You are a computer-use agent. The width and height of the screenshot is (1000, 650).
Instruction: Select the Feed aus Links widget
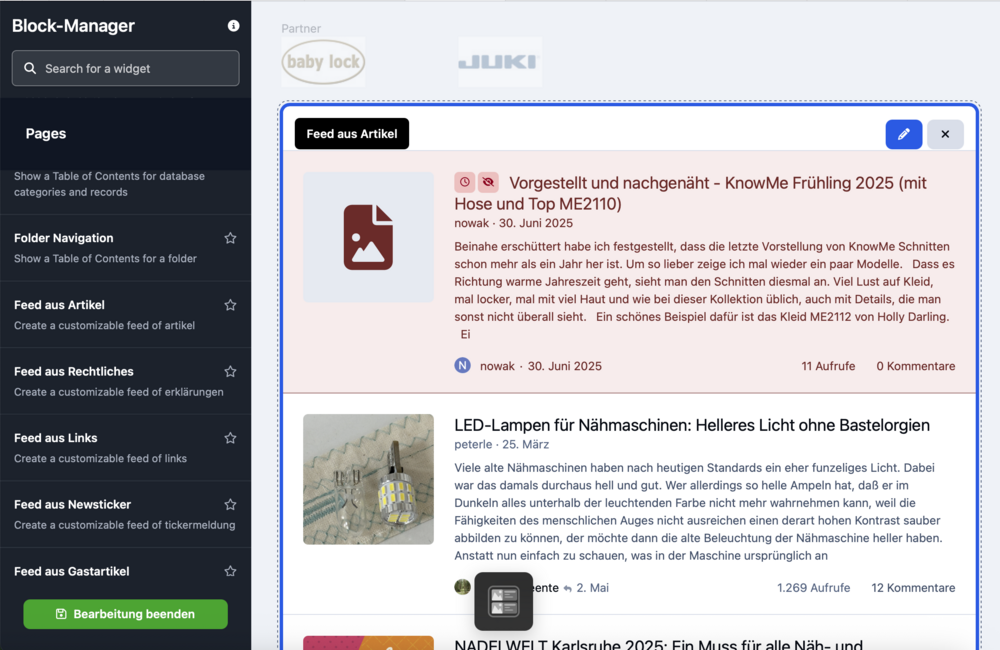tap(126, 447)
